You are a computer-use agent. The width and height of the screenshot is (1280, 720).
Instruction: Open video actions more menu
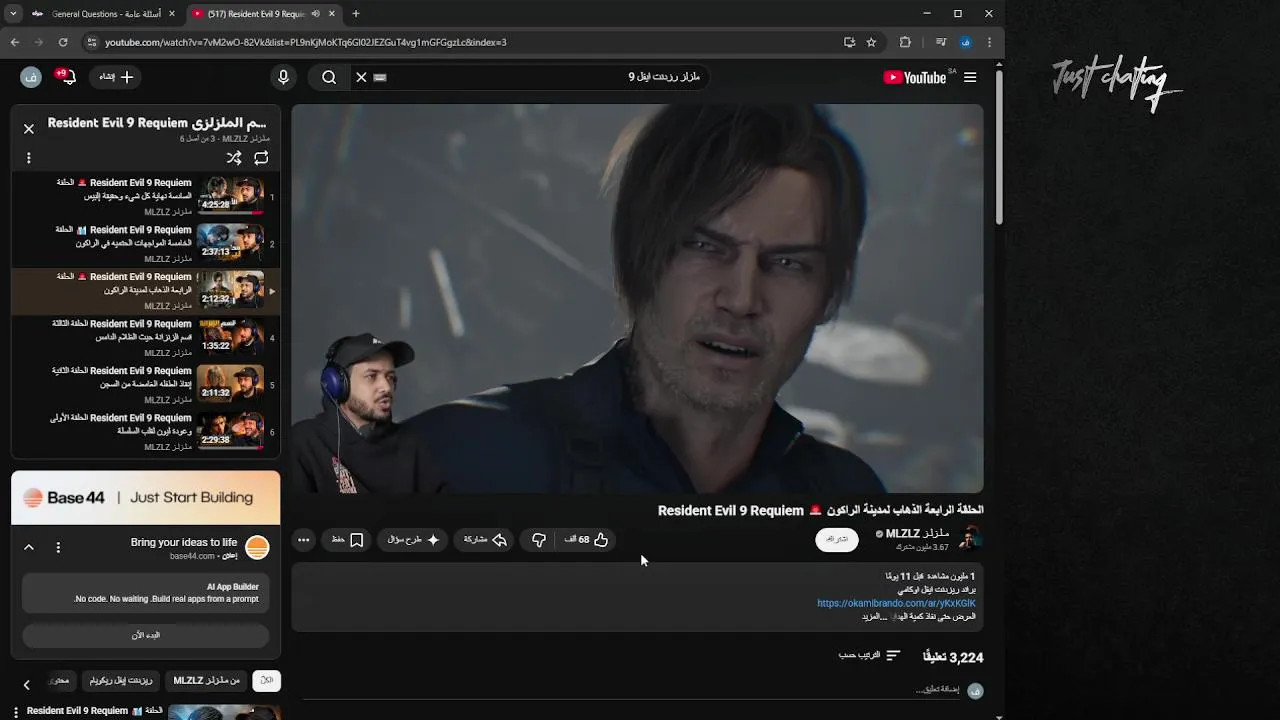(x=304, y=540)
